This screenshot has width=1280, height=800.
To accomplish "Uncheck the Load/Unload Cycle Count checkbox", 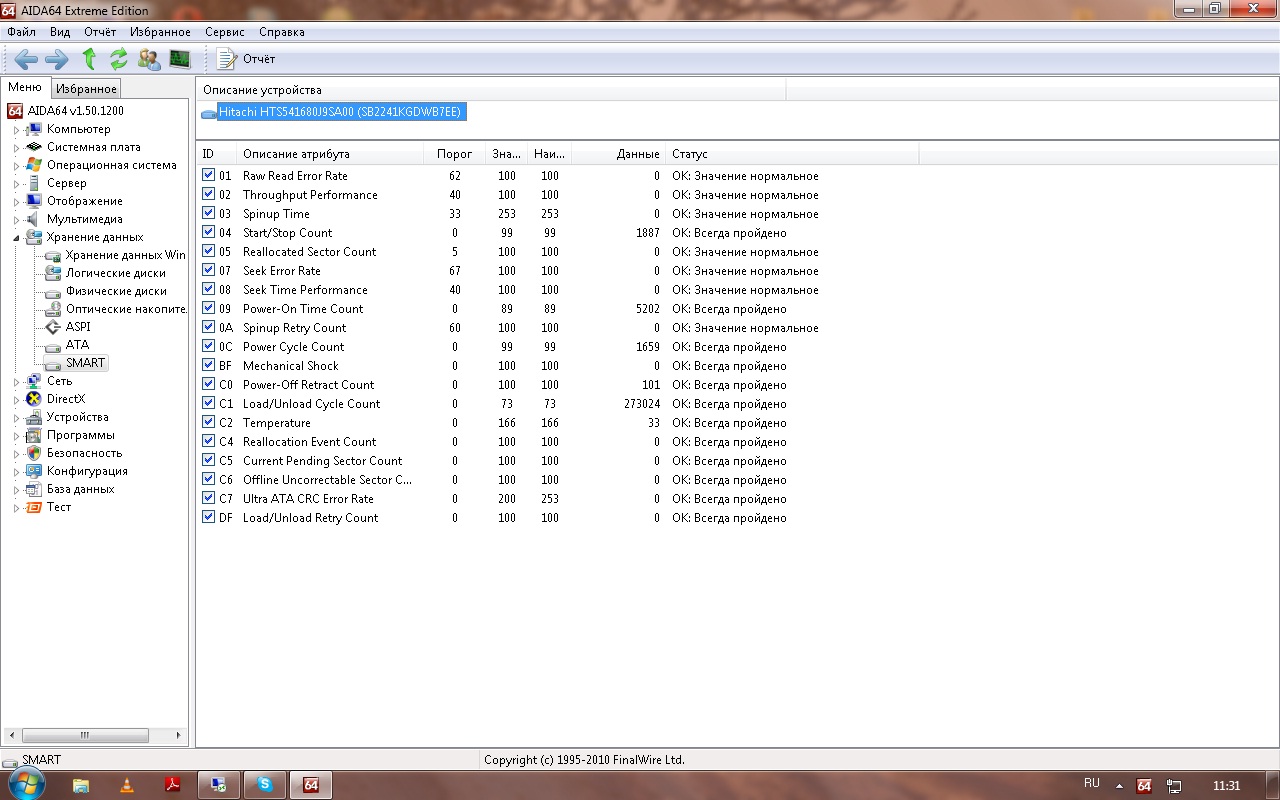I will [209, 403].
